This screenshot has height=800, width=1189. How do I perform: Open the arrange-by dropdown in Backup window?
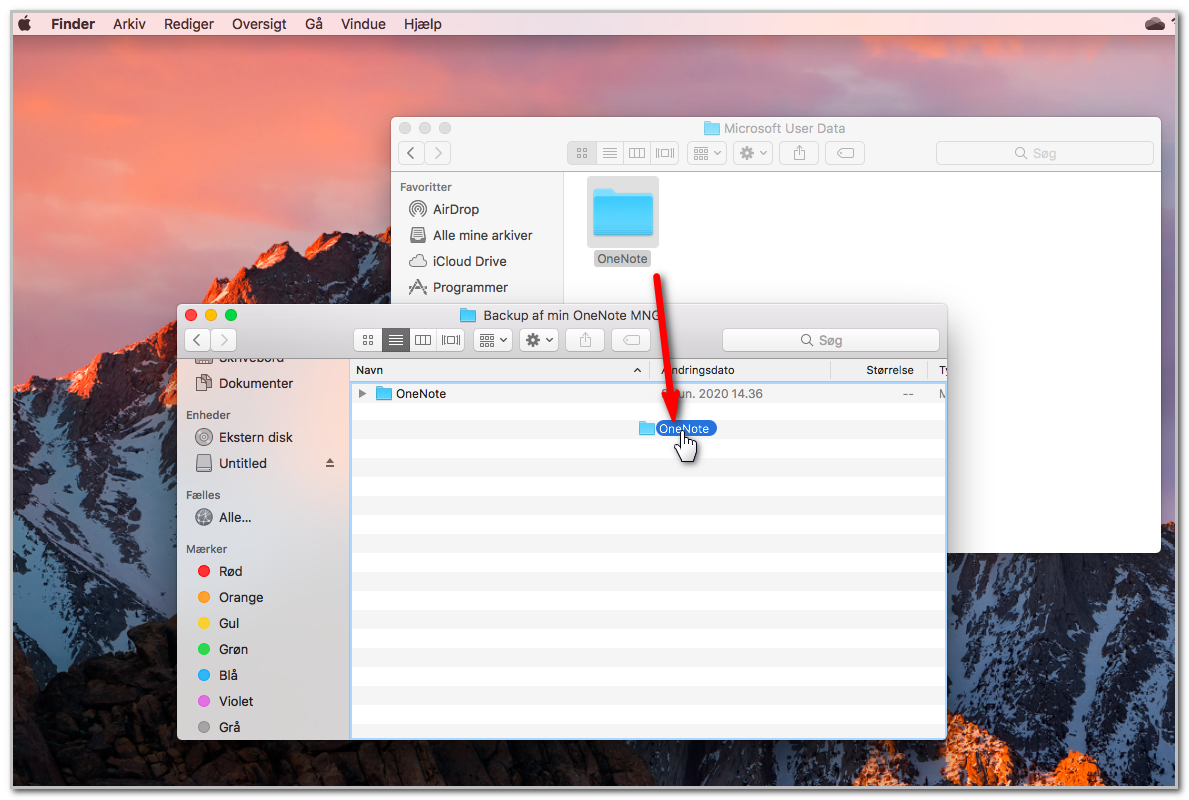tap(493, 340)
